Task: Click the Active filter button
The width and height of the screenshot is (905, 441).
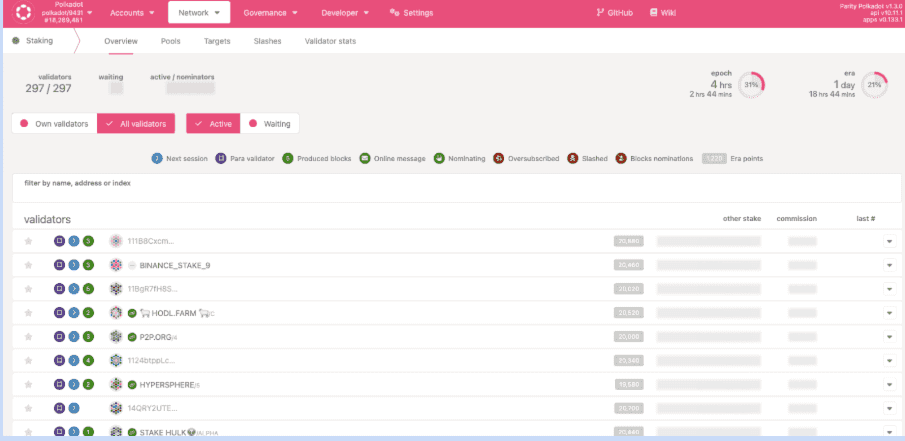Action: (214, 124)
